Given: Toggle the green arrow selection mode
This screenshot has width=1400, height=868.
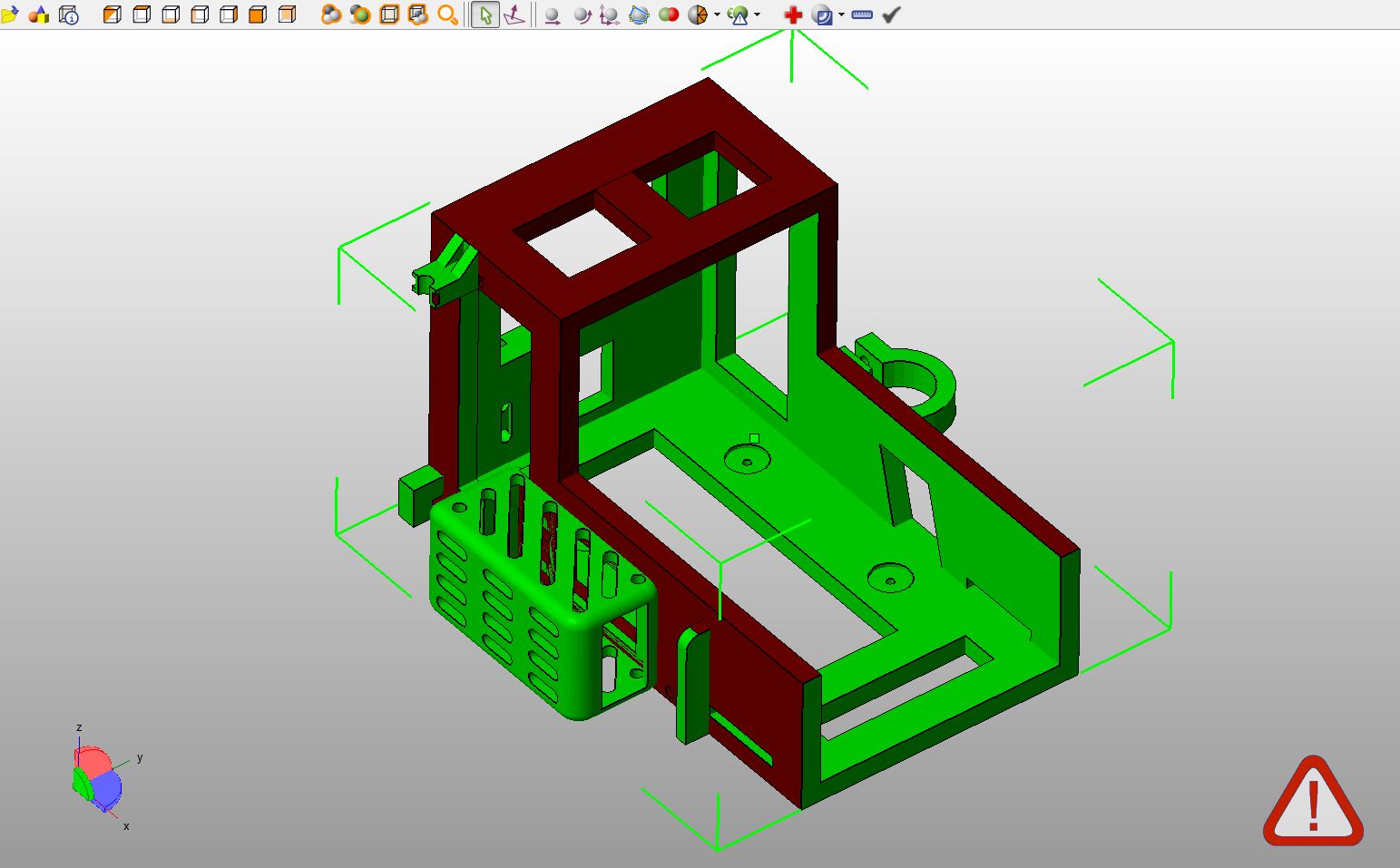Looking at the screenshot, I should 485,15.
